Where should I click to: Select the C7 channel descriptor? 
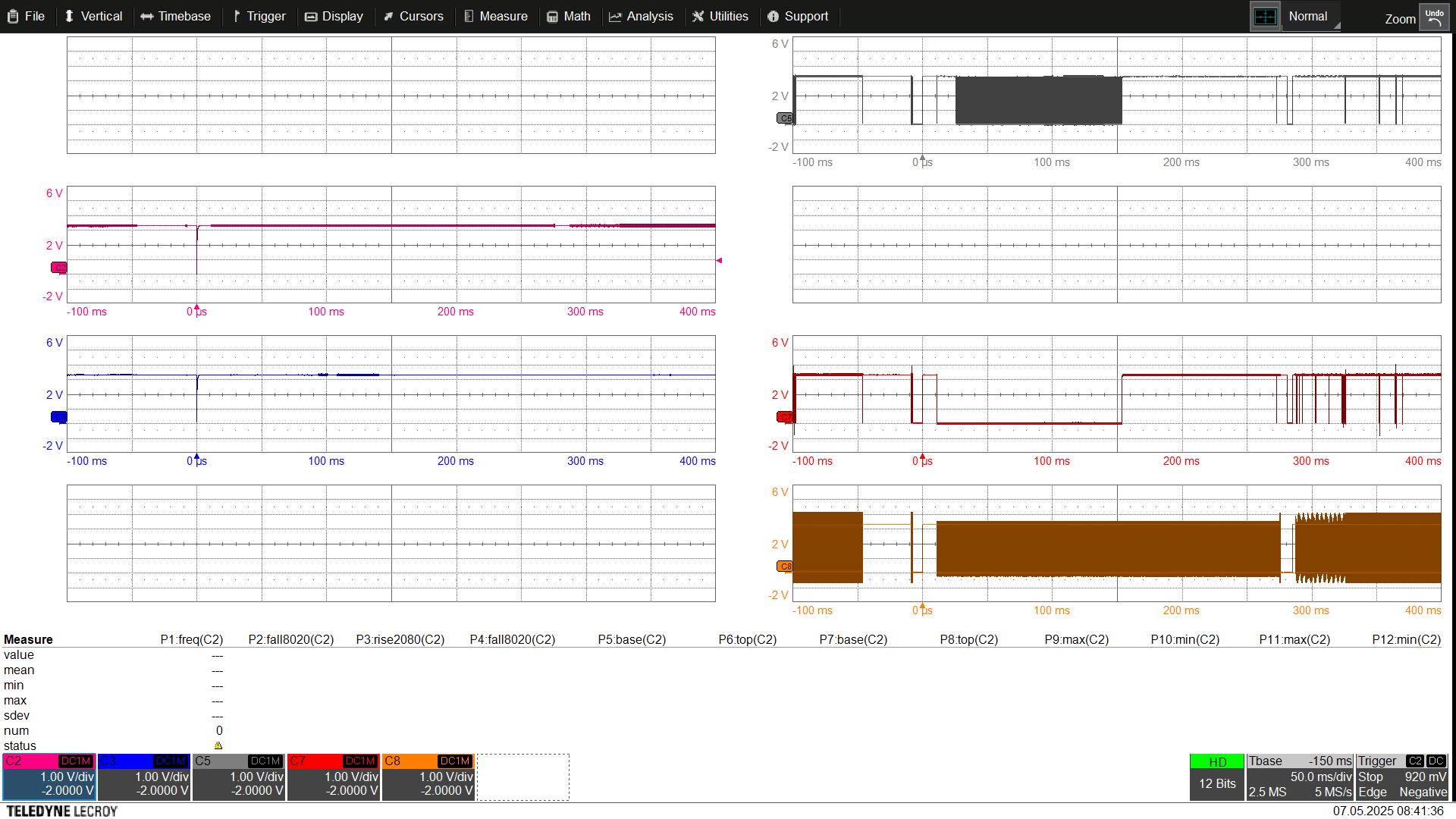point(334,777)
